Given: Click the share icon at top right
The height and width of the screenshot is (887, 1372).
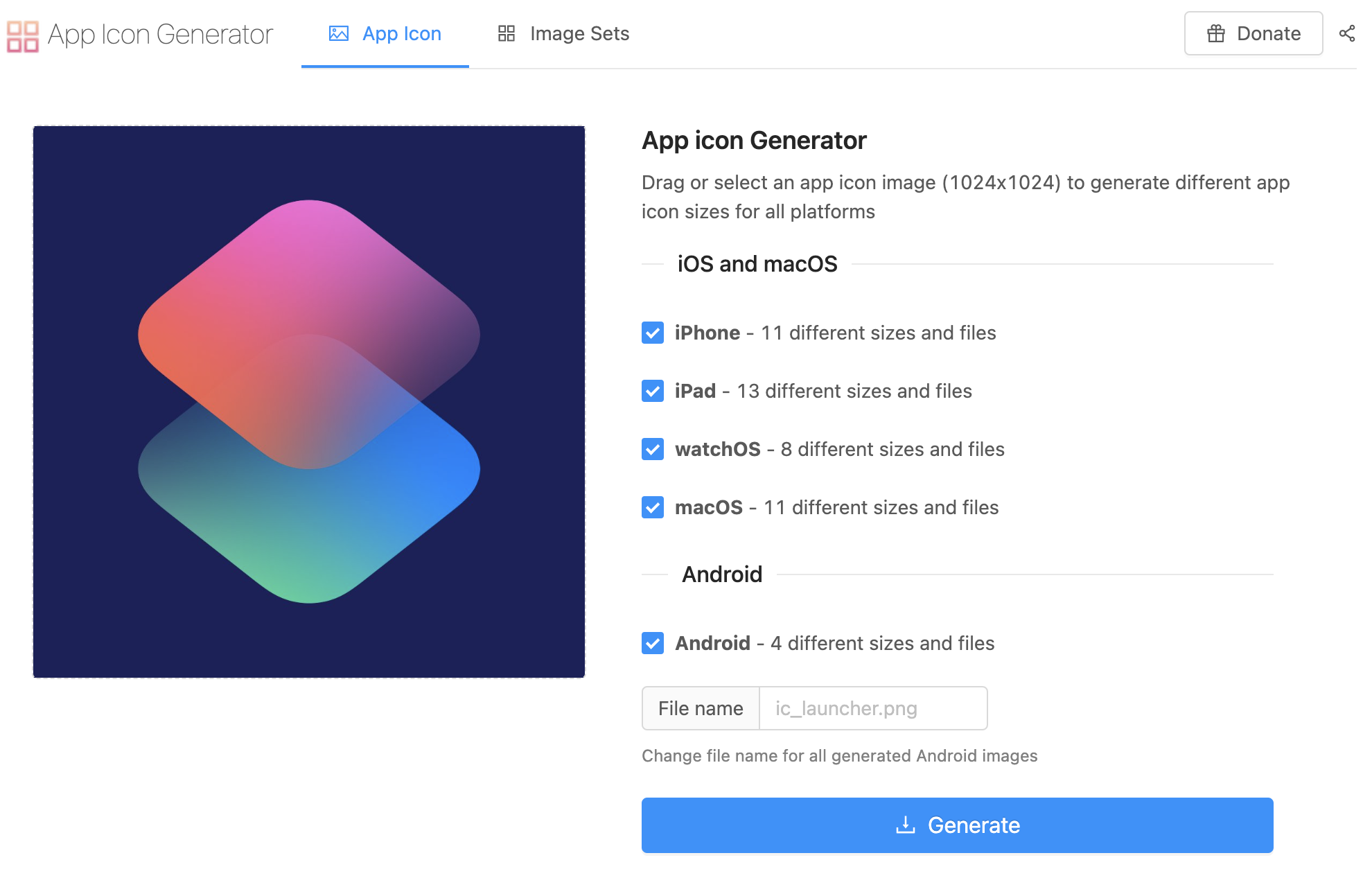Looking at the screenshot, I should (x=1346, y=33).
